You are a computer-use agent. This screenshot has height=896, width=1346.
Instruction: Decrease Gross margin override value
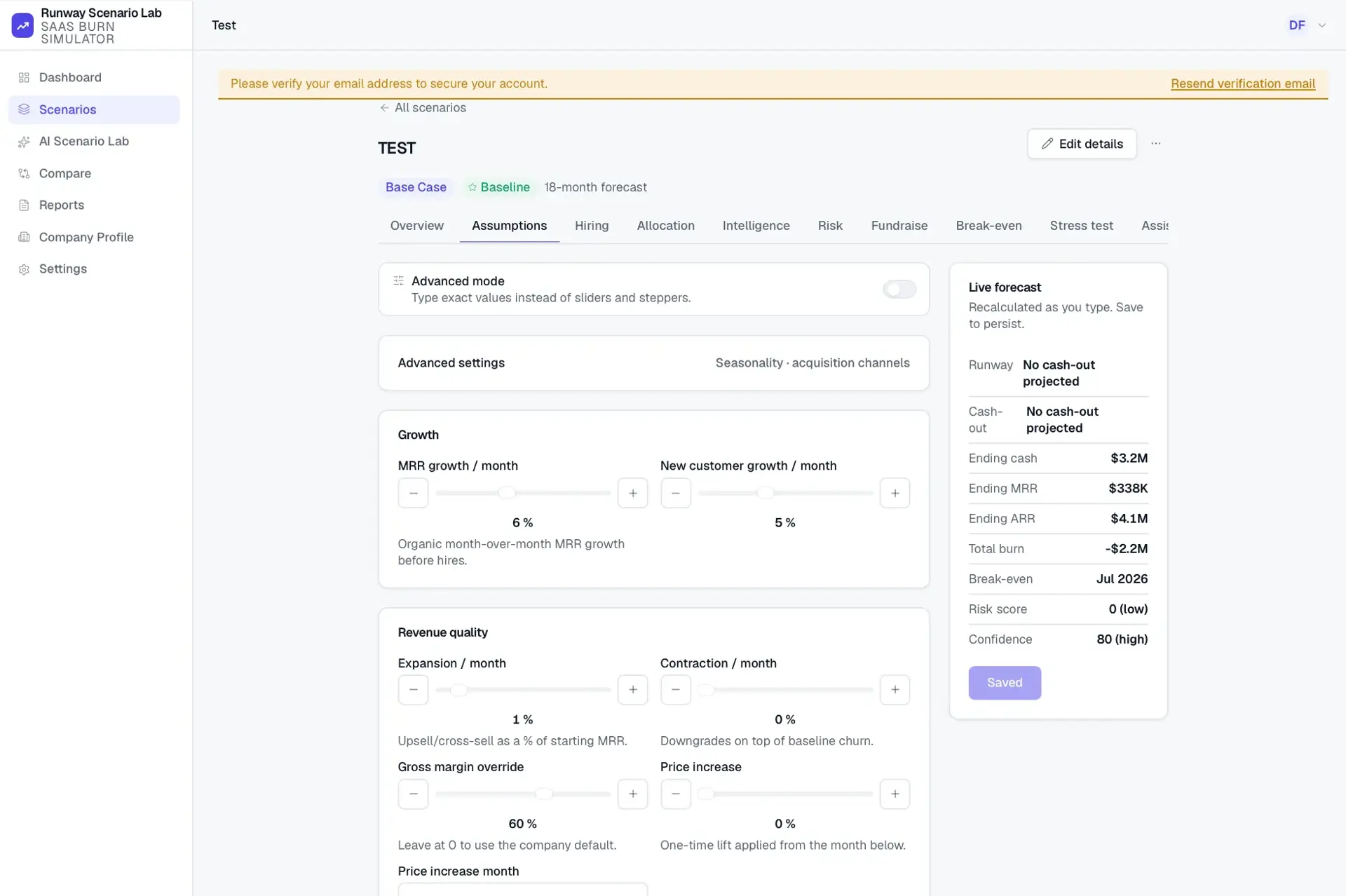pyautogui.click(x=413, y=794)
